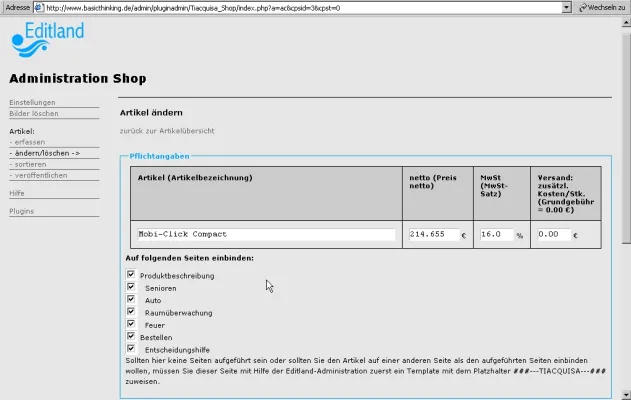Screen dimensions: 631x400
Task: Click the Versand zusätzl. Kosten column header
Action: [x=566, y=194]
